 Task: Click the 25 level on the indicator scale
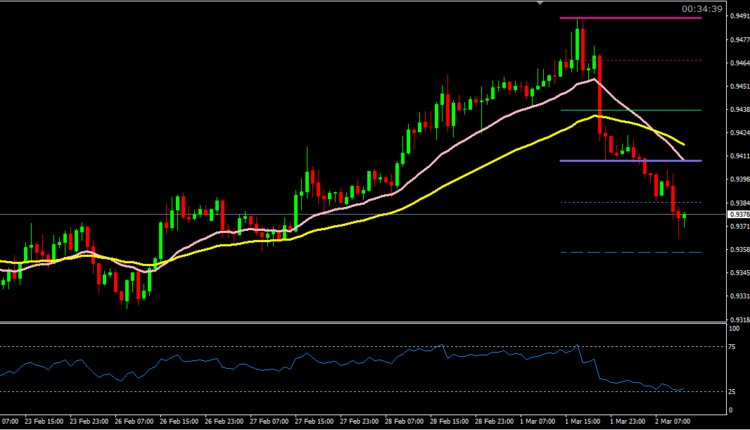click(x=735, y=391)
